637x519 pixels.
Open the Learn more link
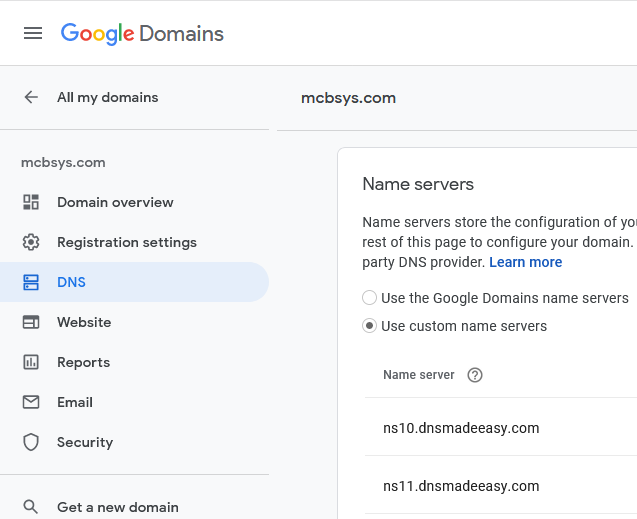coord(526,262)
